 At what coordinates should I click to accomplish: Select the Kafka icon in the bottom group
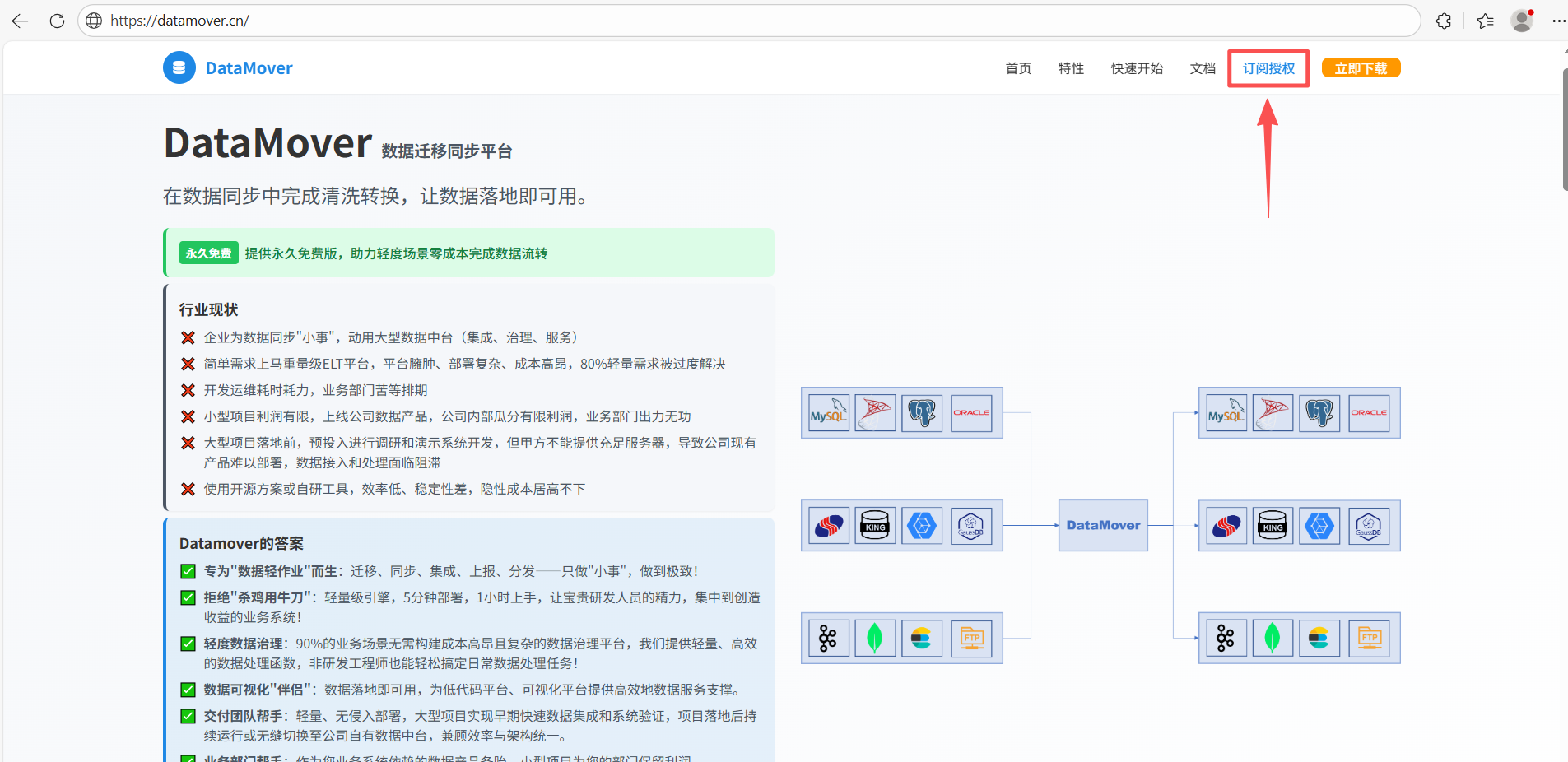828,638
